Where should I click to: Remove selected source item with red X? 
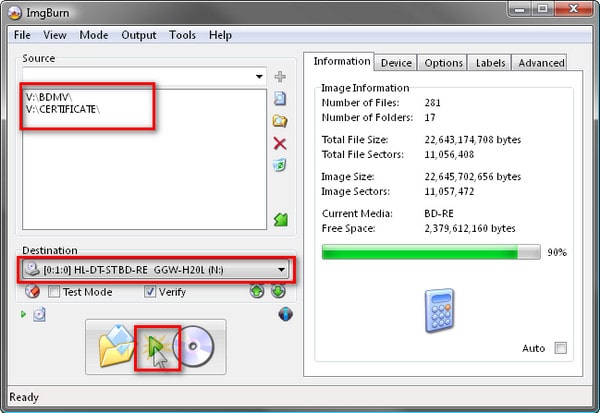pos(280,144)
